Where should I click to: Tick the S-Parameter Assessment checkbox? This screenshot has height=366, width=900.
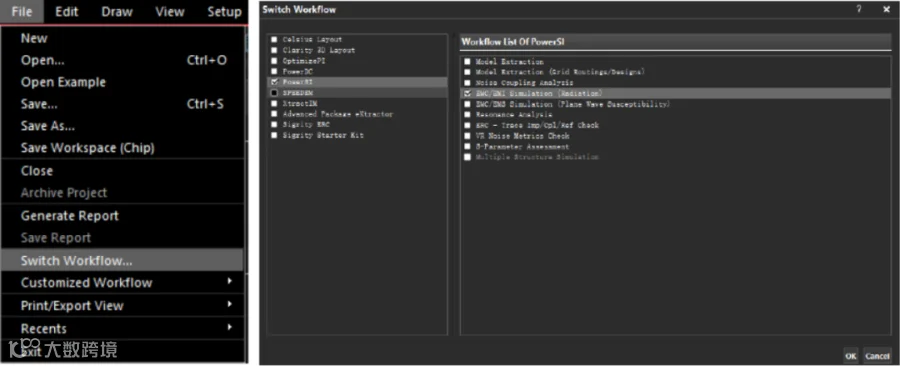point(468,146)
